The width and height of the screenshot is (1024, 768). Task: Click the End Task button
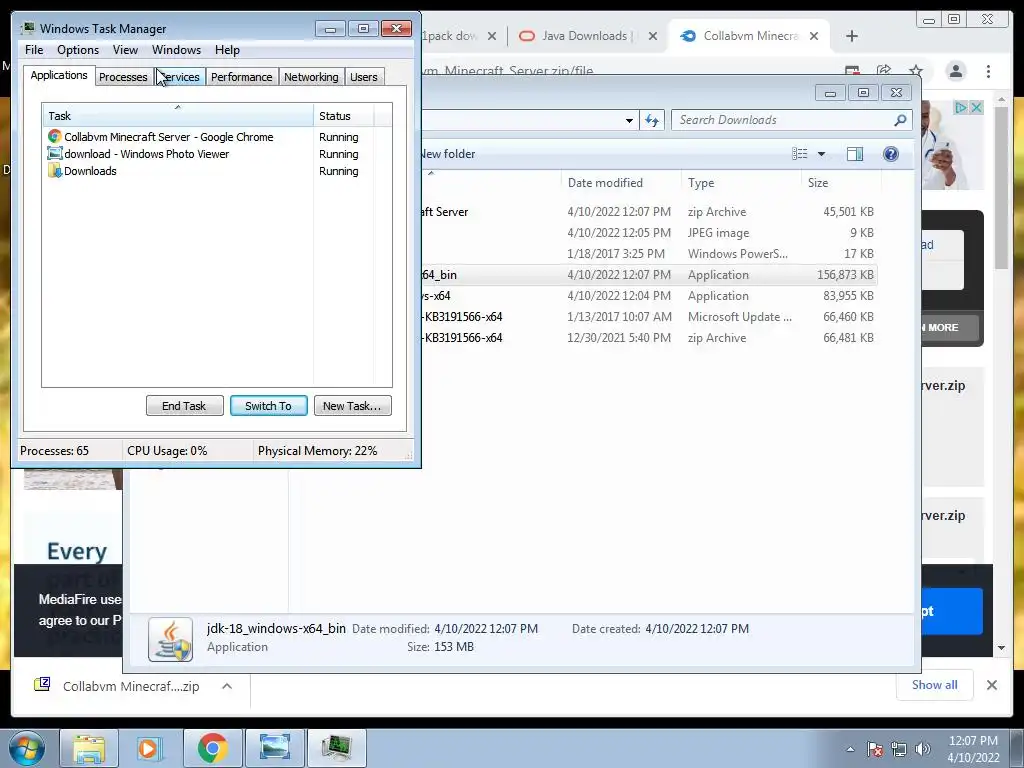tap(184, 406)
